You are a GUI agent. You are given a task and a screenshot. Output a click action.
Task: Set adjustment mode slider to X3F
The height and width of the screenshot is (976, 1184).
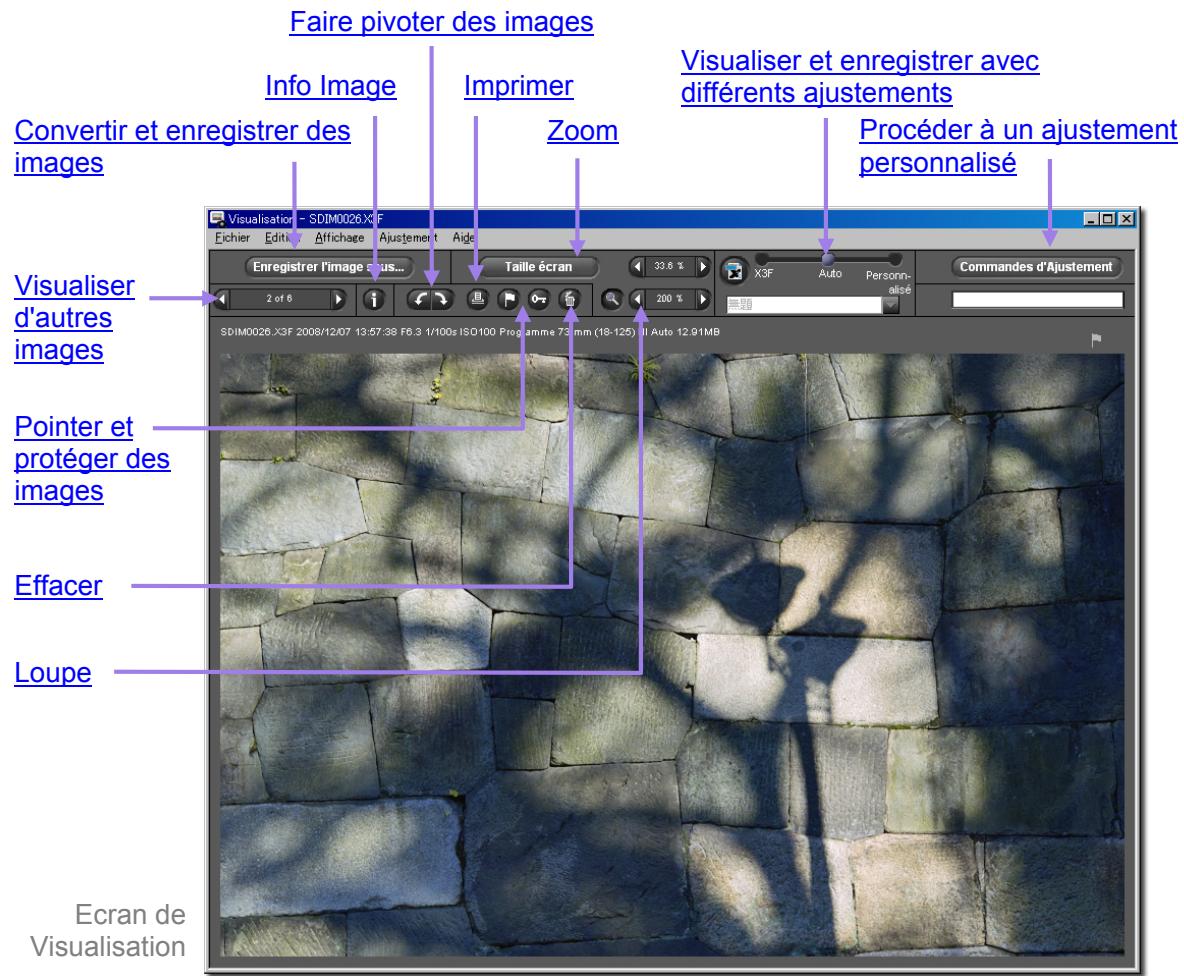[x=763, y=259]
